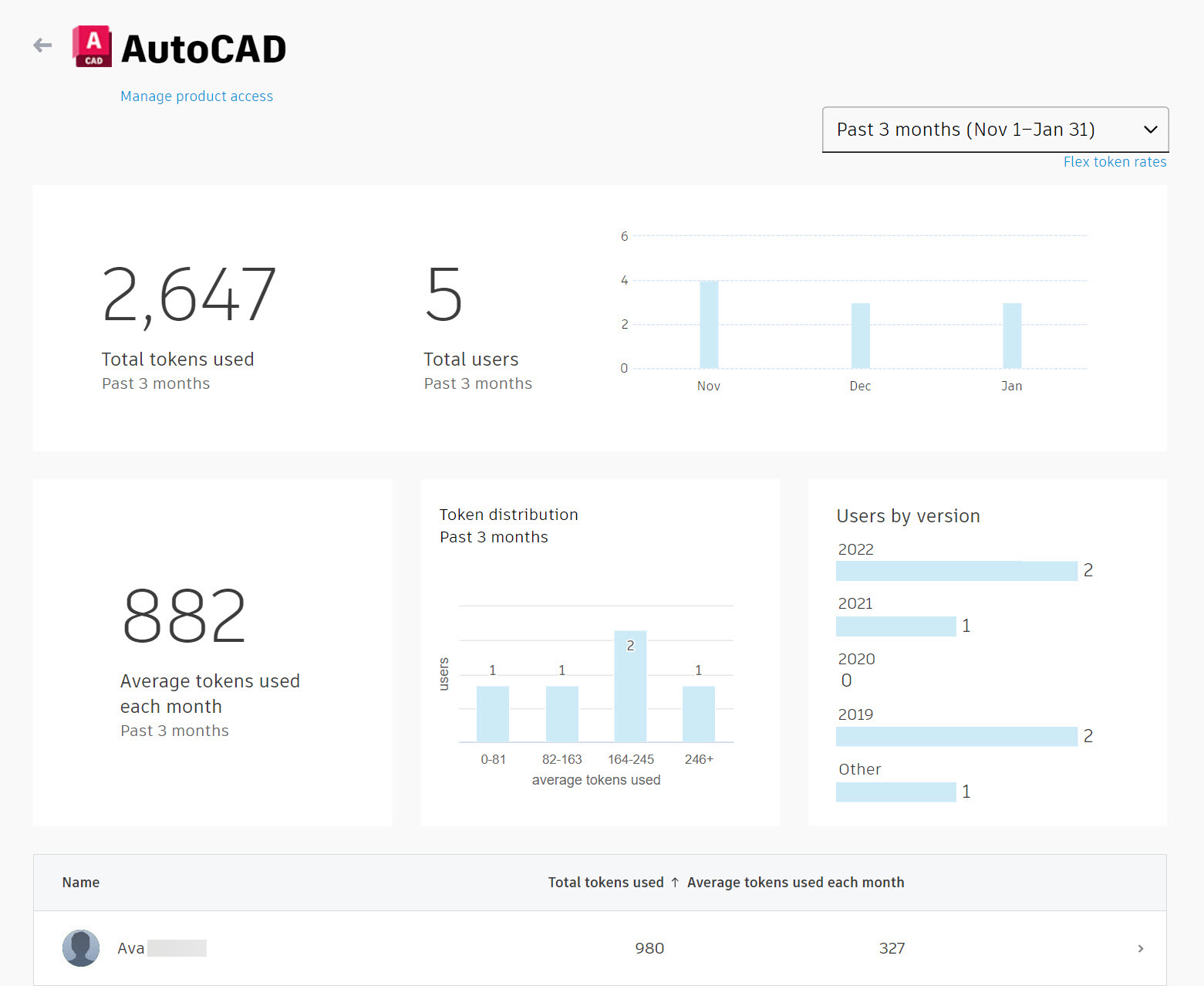Image resolution: width=1204 pixels, height=986 pixels.
Task: Click the AutoCAD product logo icon
Action: point(92,46)
